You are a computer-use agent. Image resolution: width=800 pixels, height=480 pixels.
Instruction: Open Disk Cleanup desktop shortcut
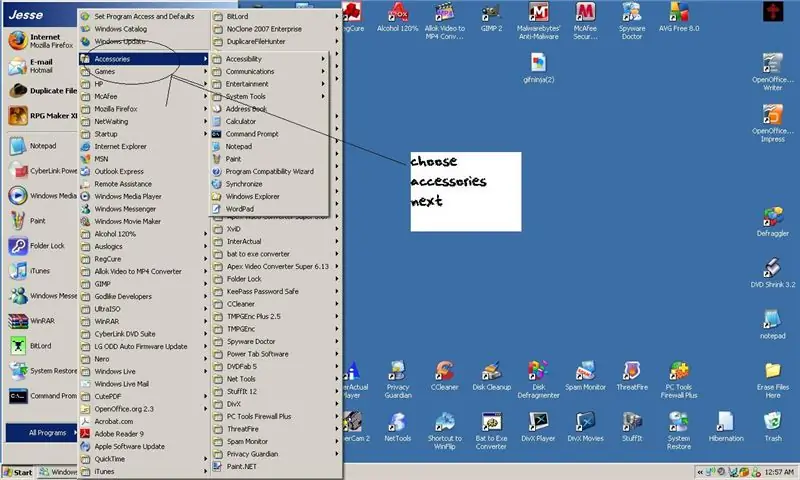point(491,375)
